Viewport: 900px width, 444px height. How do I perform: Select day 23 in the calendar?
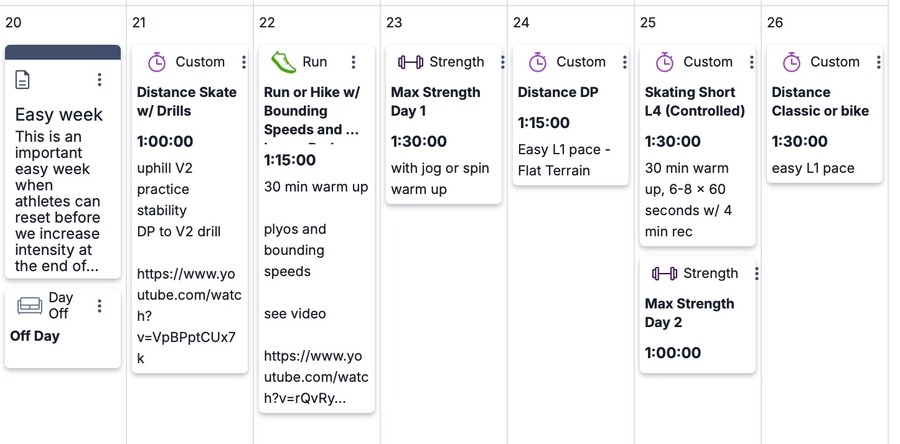click(x=394, y=22)
